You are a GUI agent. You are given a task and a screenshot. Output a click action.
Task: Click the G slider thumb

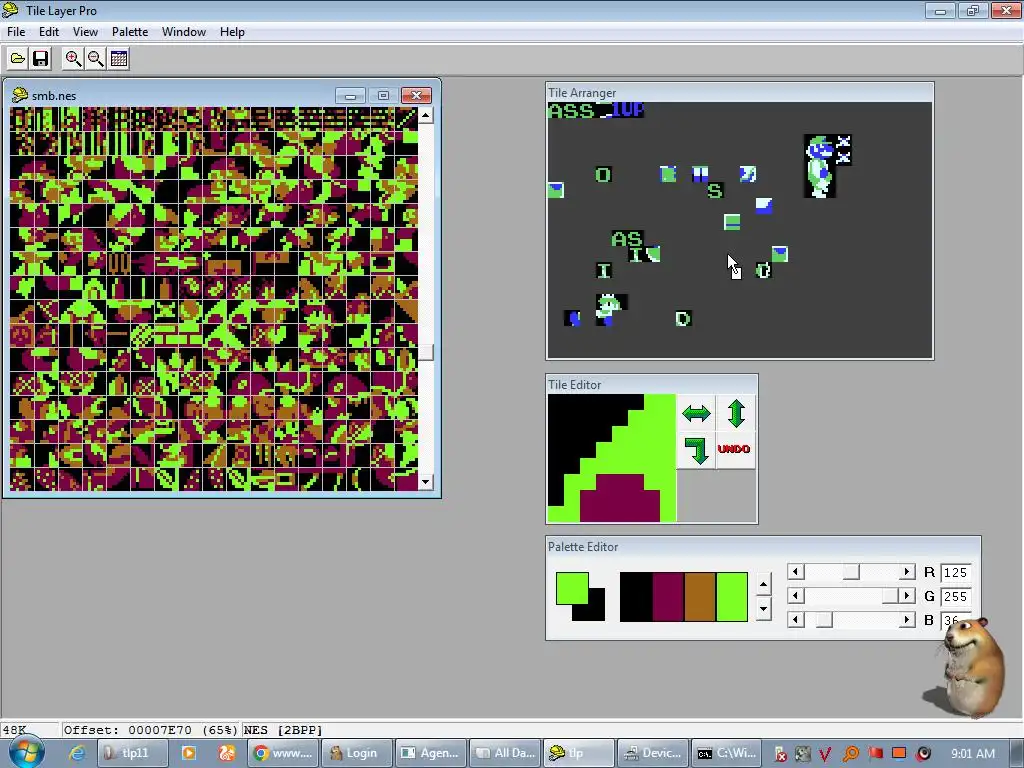[890, 596]
